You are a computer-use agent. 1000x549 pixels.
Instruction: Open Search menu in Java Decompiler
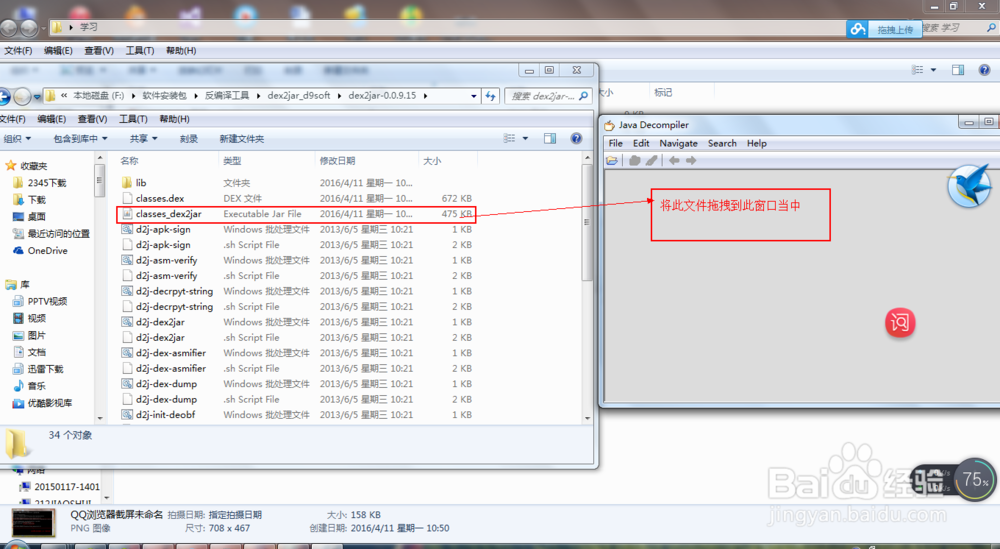[722, 143]
